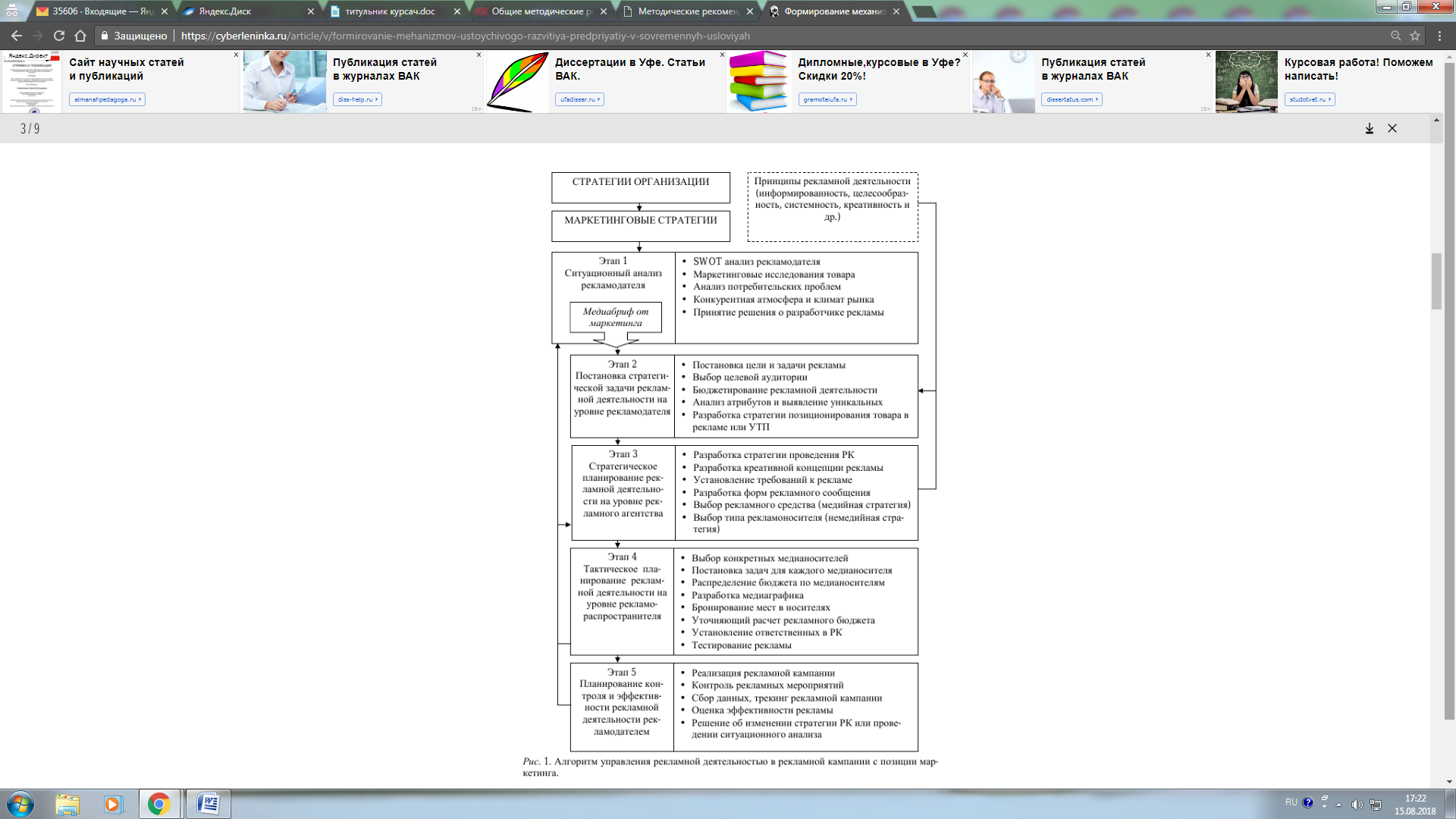Download the article image with the arrow icon
Image resolution: width=1456 pixels, height=819 pixels.
click(1370, 129)
